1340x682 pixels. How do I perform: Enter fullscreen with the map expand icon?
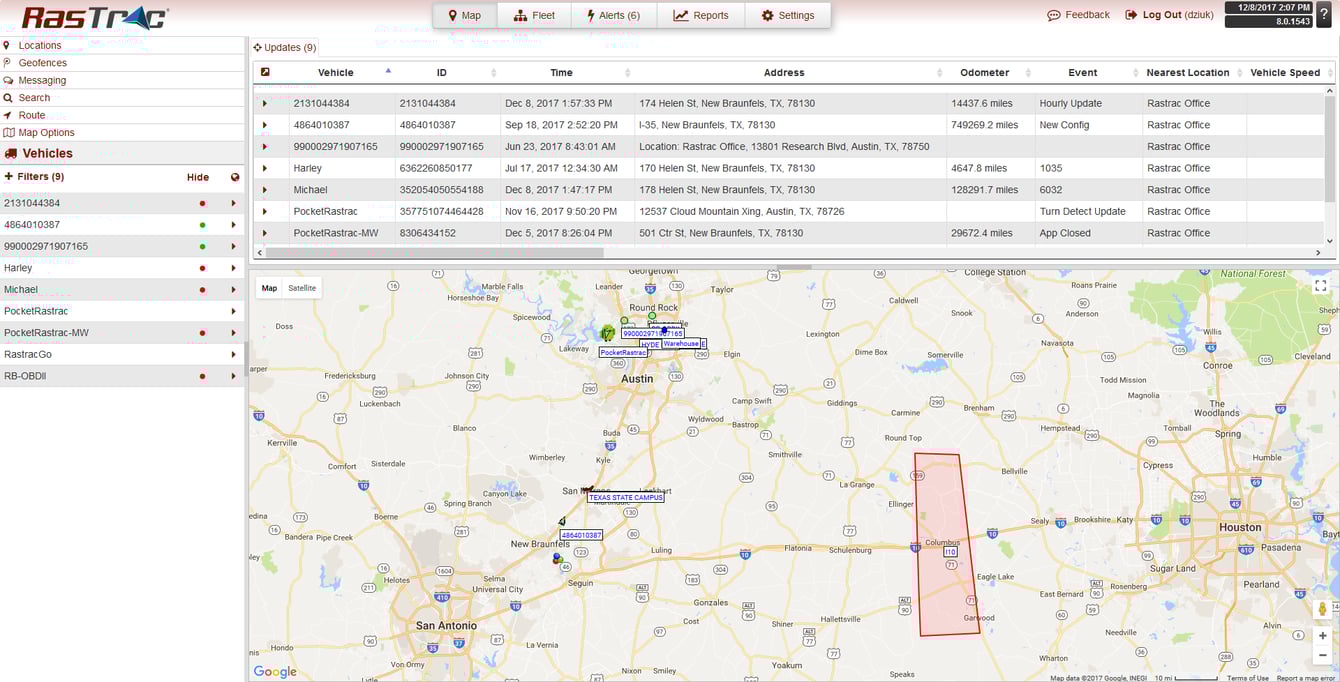point(1321,285)
